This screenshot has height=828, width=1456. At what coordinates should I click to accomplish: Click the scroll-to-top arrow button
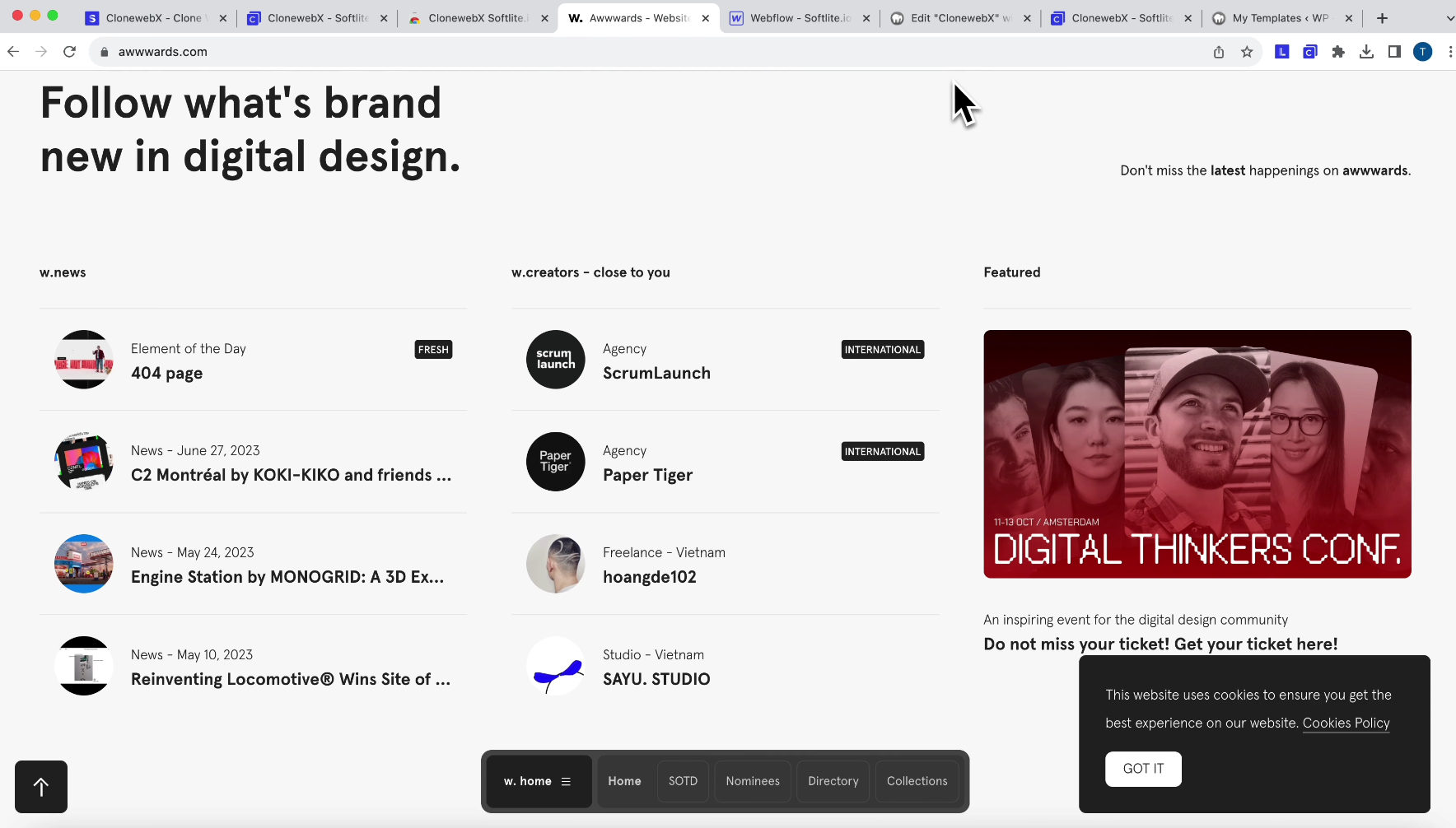pyautogui.click(x=41, y=787)
